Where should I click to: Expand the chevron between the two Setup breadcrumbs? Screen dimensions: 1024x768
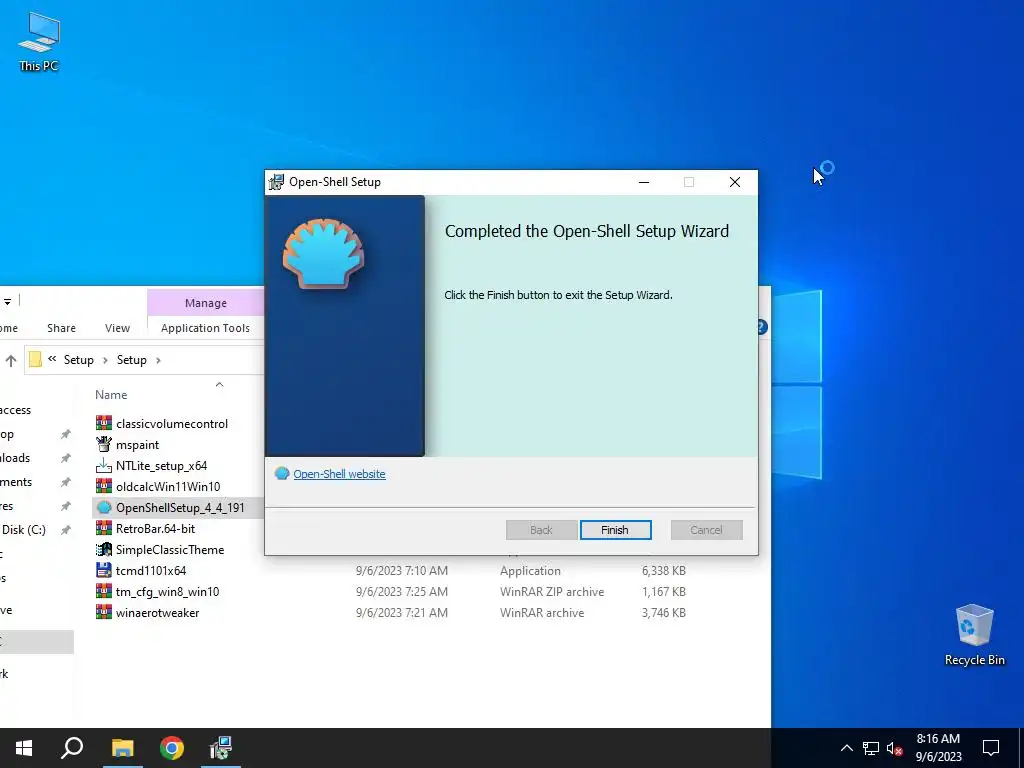105,360
